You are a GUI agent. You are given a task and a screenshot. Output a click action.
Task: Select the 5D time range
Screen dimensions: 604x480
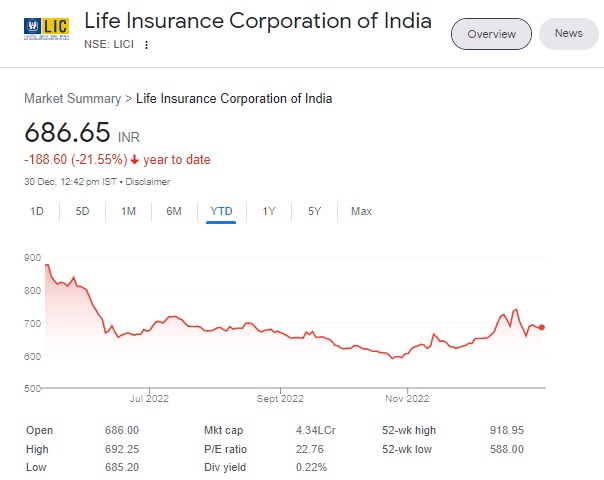click(x=83, y=211)
